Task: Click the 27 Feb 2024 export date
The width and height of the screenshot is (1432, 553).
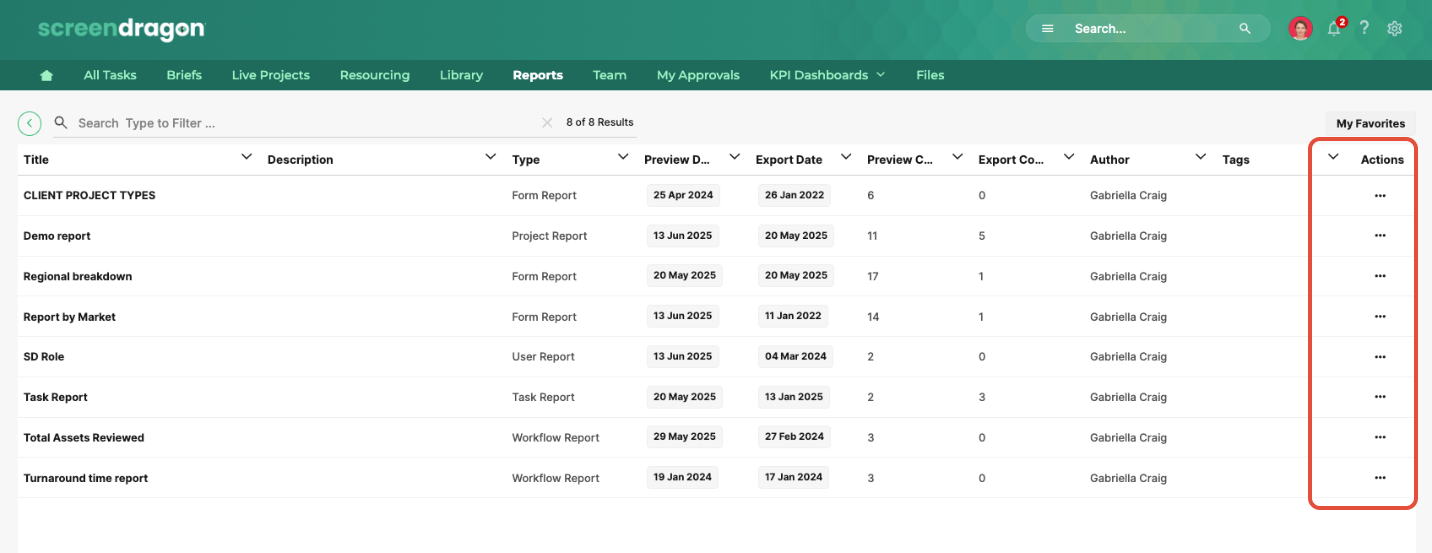Action: coord(795,437)
